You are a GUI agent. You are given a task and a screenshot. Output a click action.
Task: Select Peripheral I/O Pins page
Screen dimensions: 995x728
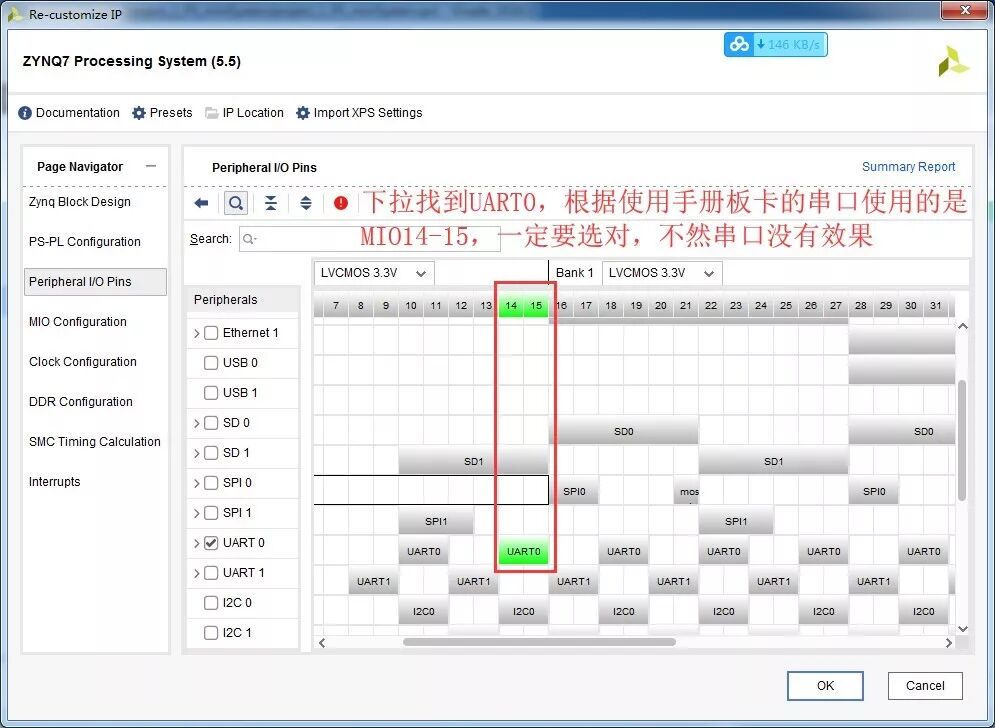pos(95,282)
